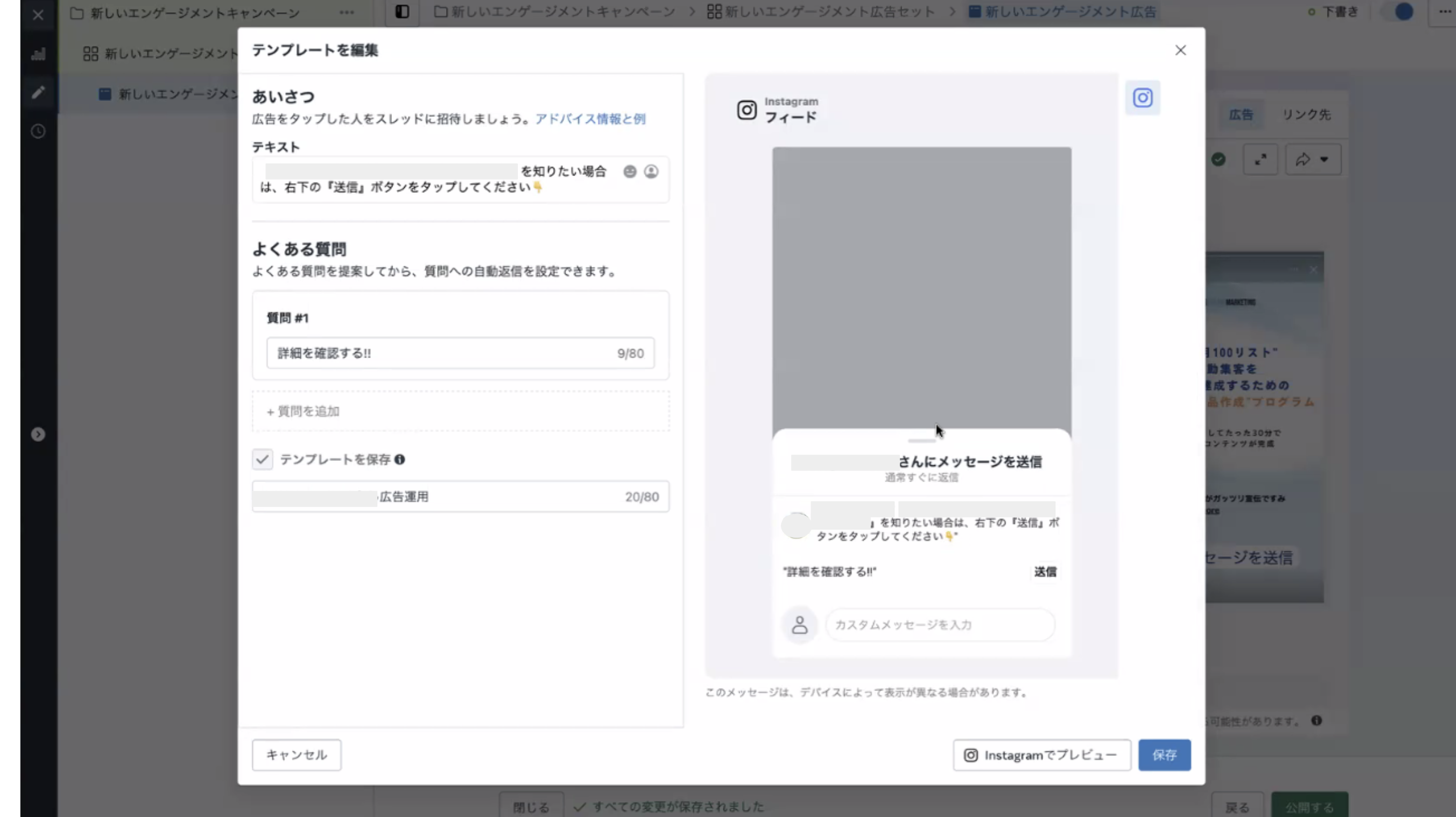Click the ad preview thumbnail in background
The image size is (1456, 817).
(1264, 427)
